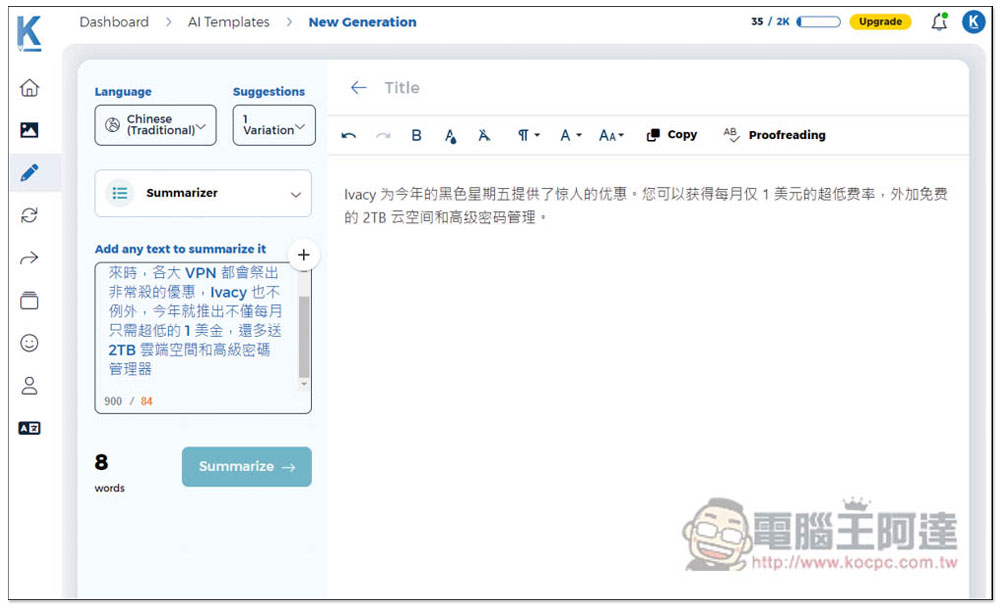This screenshot has width=1000, height=607.
Task: Copy the generated text
Action: pyautogui.click(x=672, y=135)
